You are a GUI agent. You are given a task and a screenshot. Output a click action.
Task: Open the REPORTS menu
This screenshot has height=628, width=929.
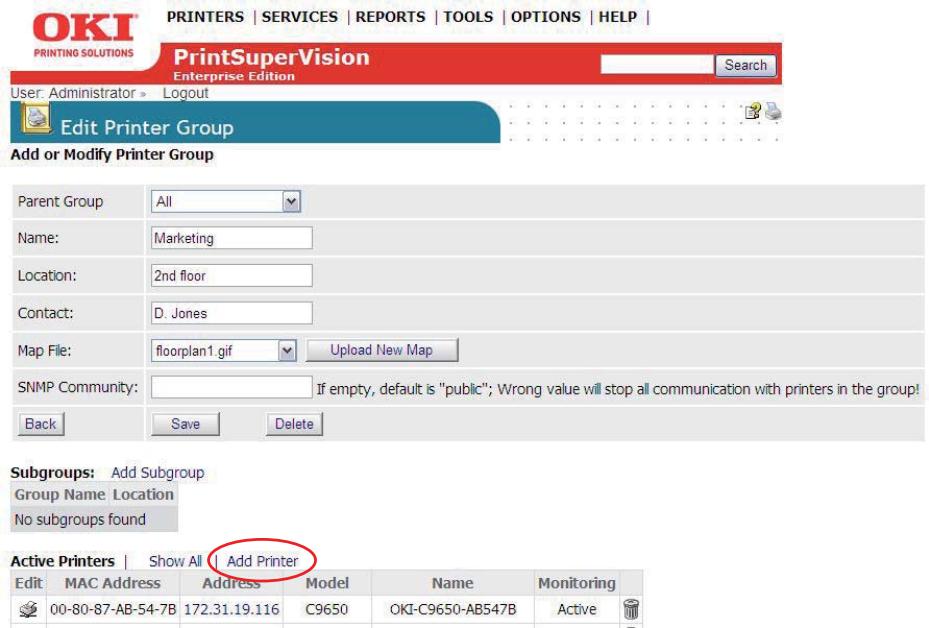(390, 17)
